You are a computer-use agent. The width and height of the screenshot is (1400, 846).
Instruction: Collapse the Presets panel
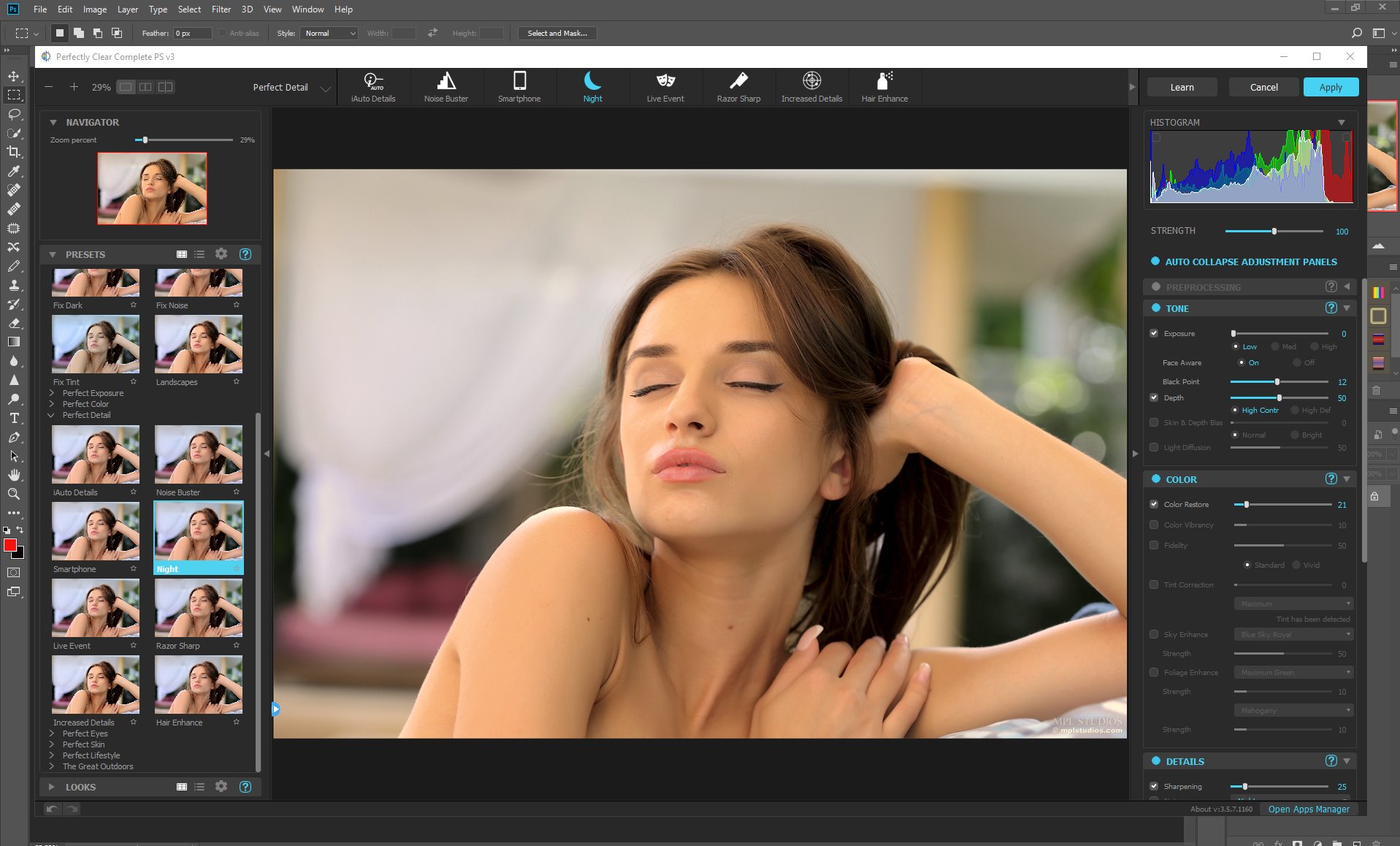pos(53,254)
